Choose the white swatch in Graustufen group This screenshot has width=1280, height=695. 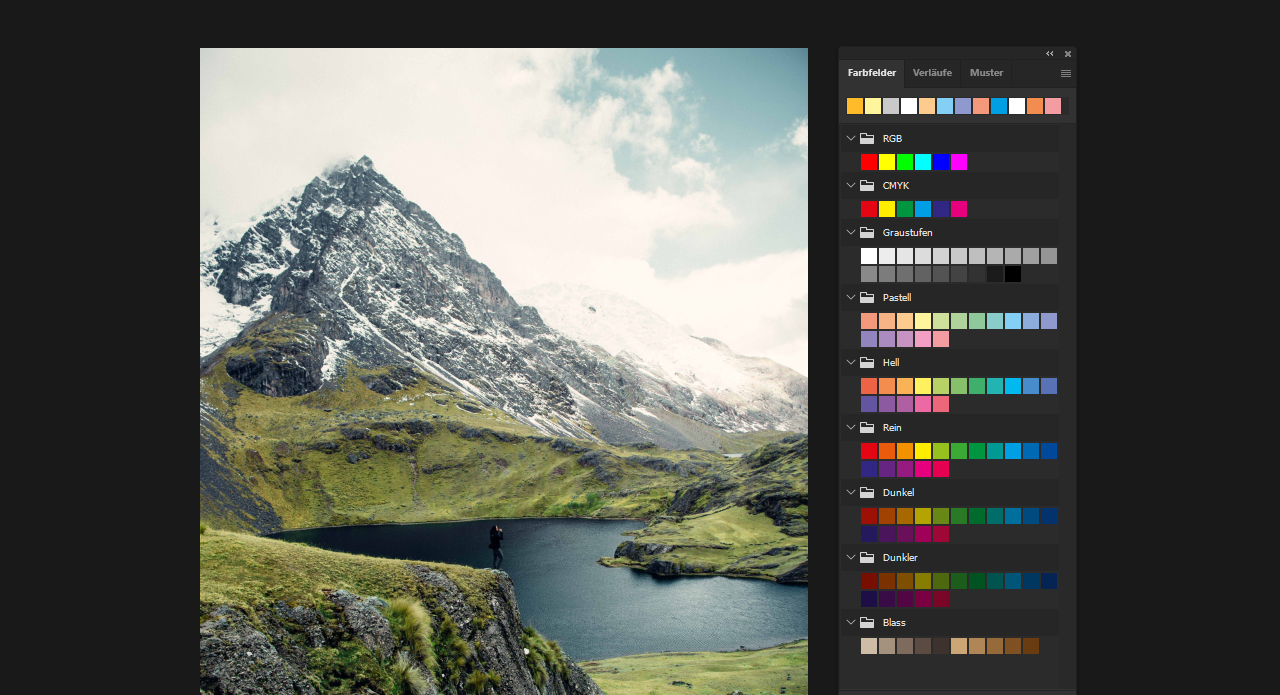click(869, 256)
